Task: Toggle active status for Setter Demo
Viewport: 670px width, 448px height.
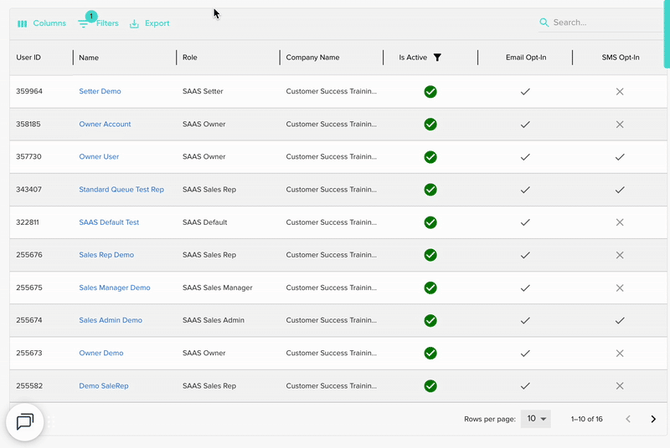Action: tap(430, 91)
